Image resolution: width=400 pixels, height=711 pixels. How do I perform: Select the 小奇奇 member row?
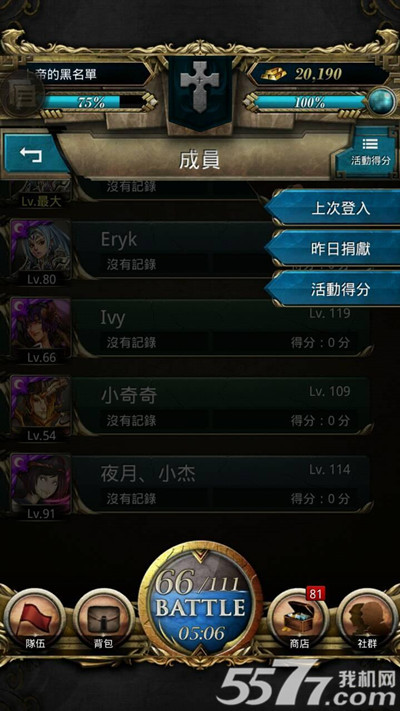(x=190, y=405)
